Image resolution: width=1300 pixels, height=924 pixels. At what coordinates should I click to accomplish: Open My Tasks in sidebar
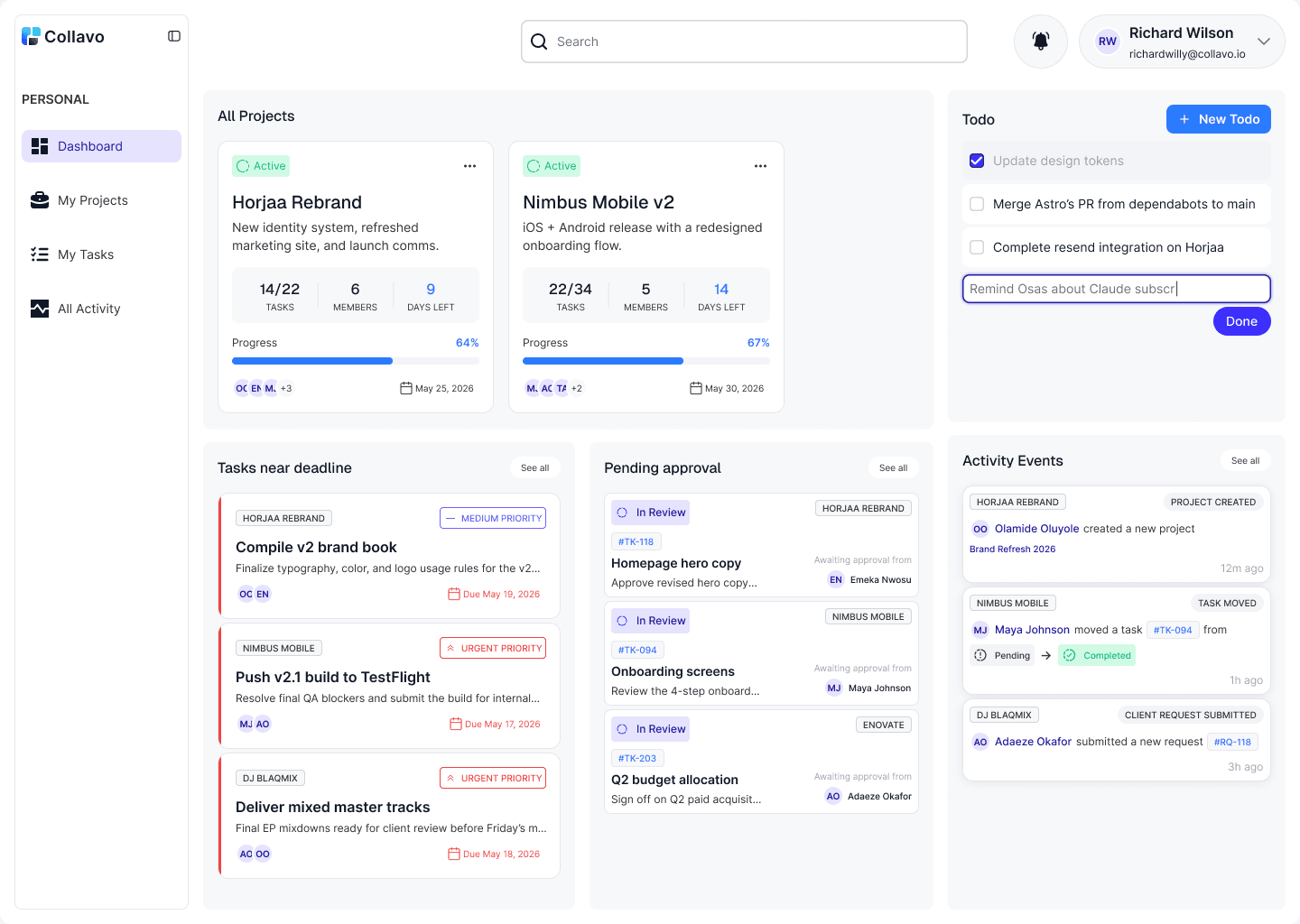coord(101,254)
